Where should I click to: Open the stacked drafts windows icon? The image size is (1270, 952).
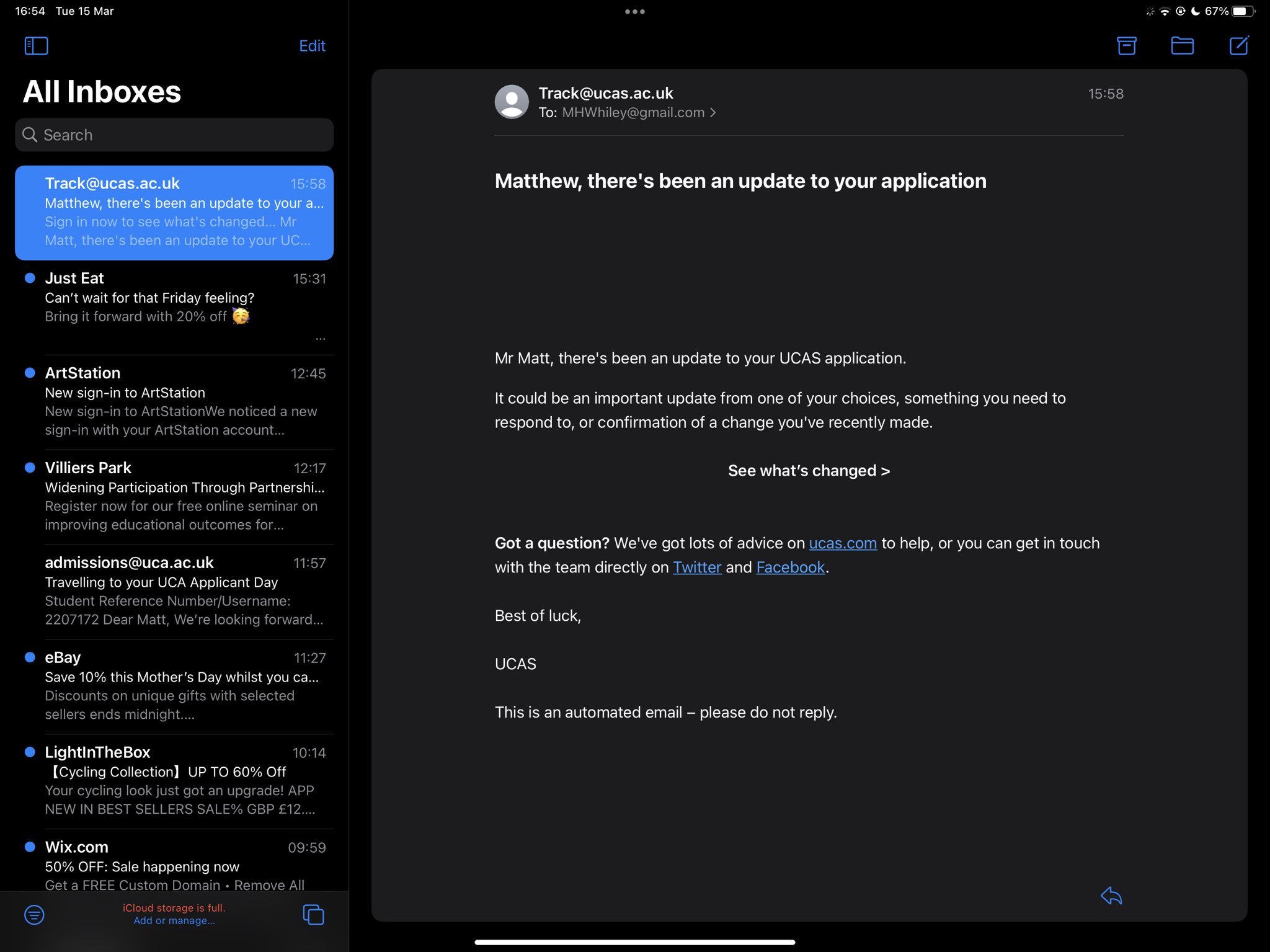click(x=313, y=914)
